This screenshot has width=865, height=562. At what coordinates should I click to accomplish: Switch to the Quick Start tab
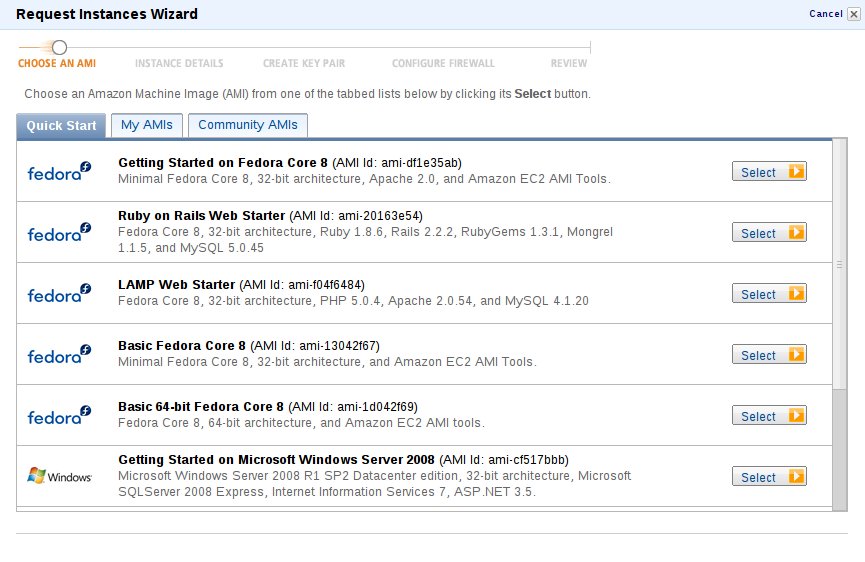coord(61,126)
